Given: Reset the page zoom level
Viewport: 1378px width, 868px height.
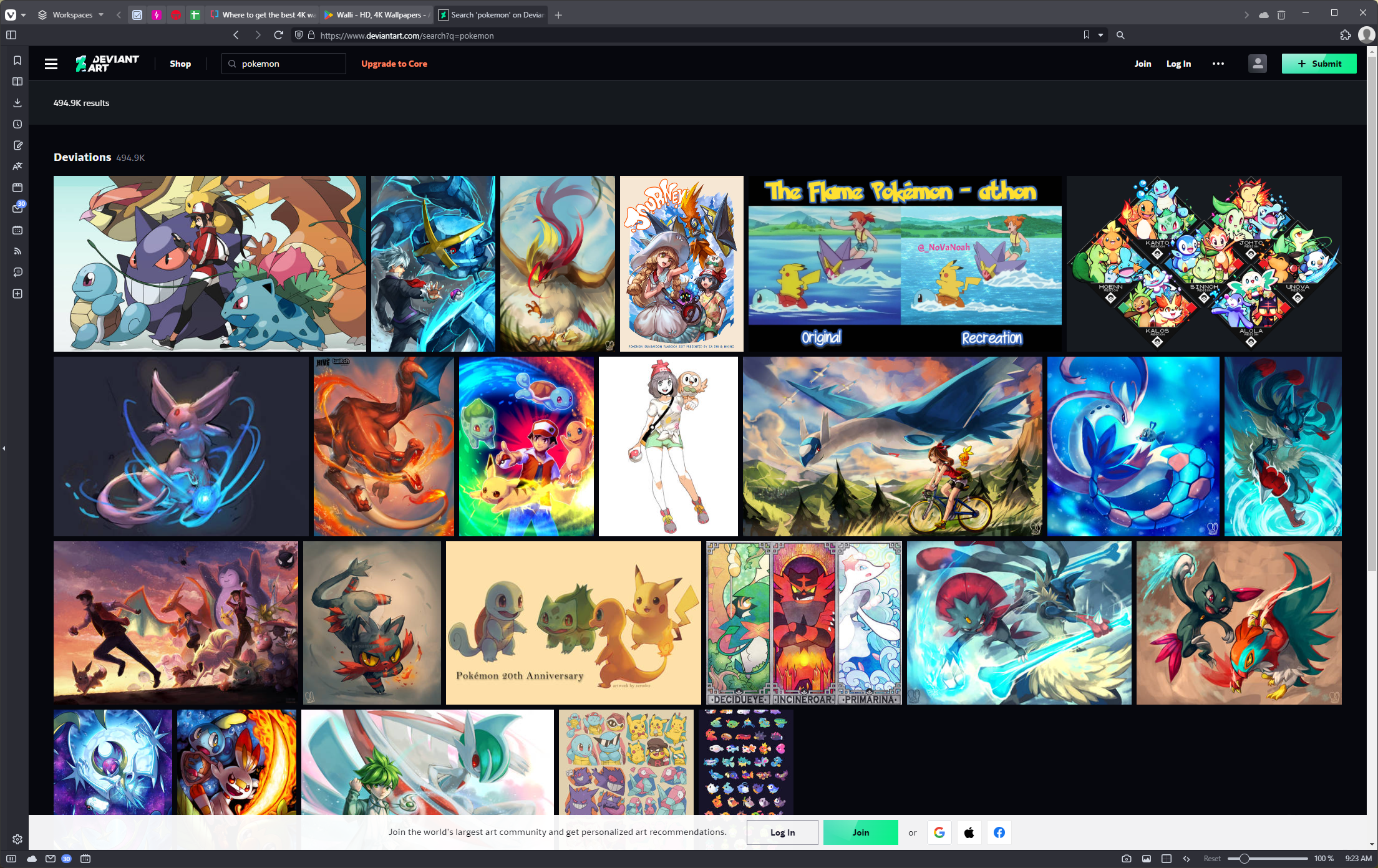Looking at the screenshot, I should coord(1212,859).
